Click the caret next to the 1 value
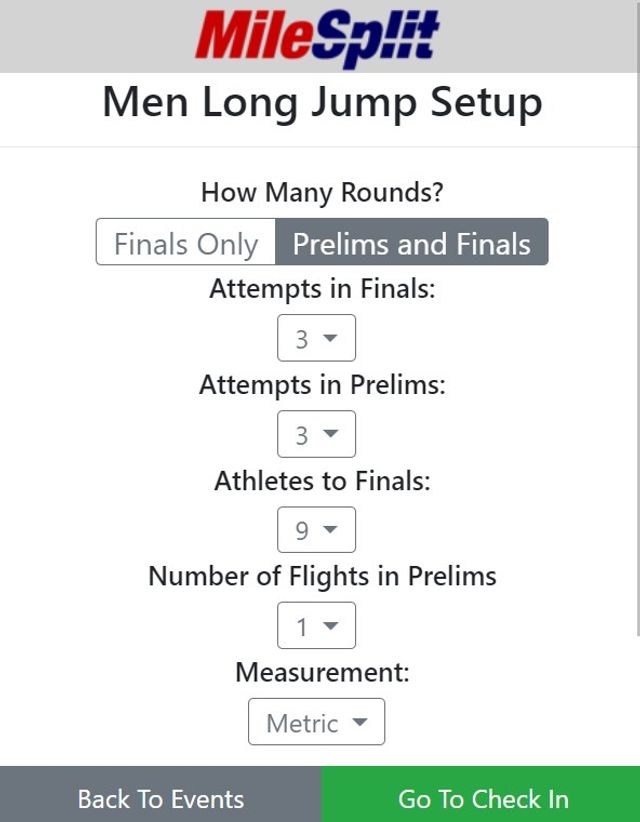The width and height of the screenshot is (640, 822). pyautogui.click(x=330, y=625)
